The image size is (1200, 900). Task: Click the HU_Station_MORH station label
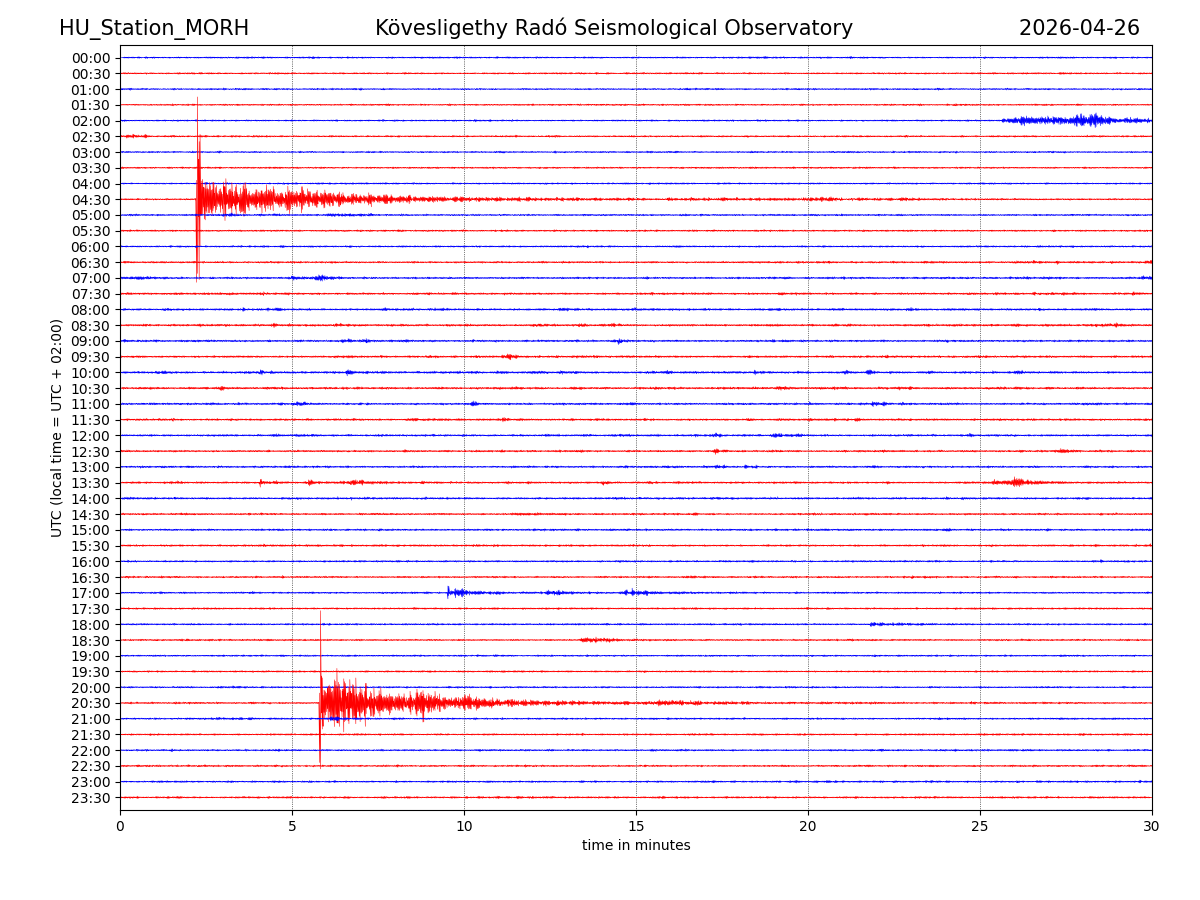click(x=154, y=28)
